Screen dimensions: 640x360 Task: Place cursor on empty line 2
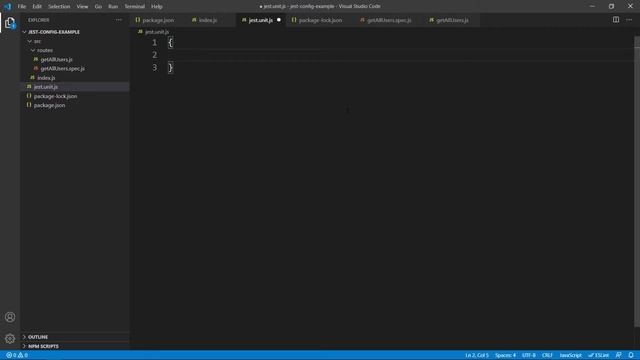tap(400, 55)
